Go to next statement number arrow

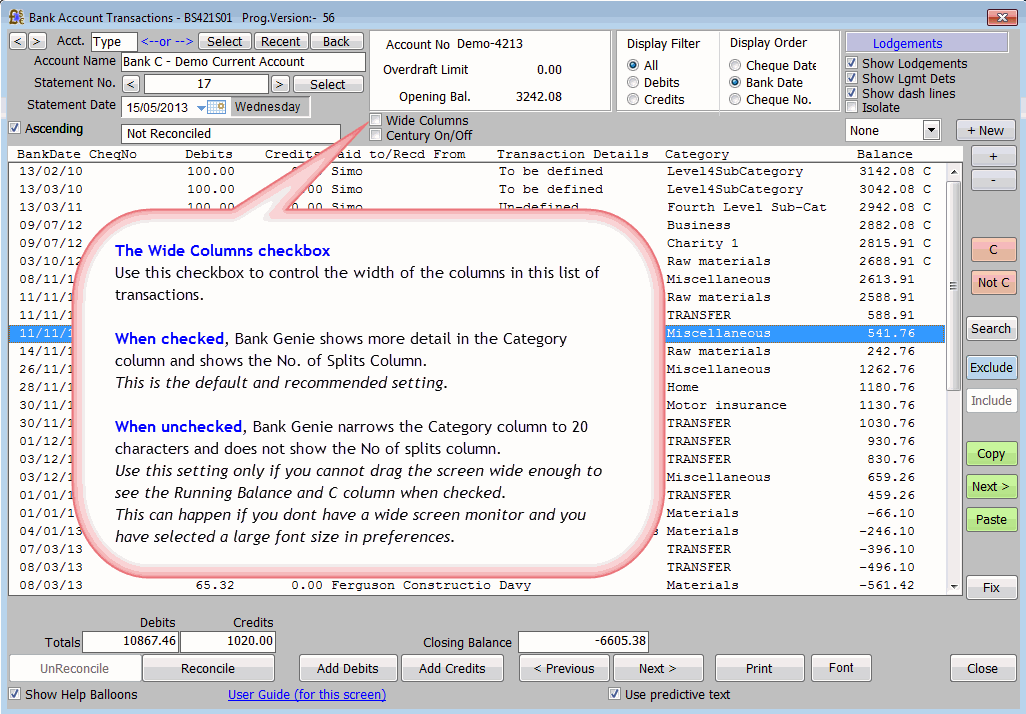point(280,84)
